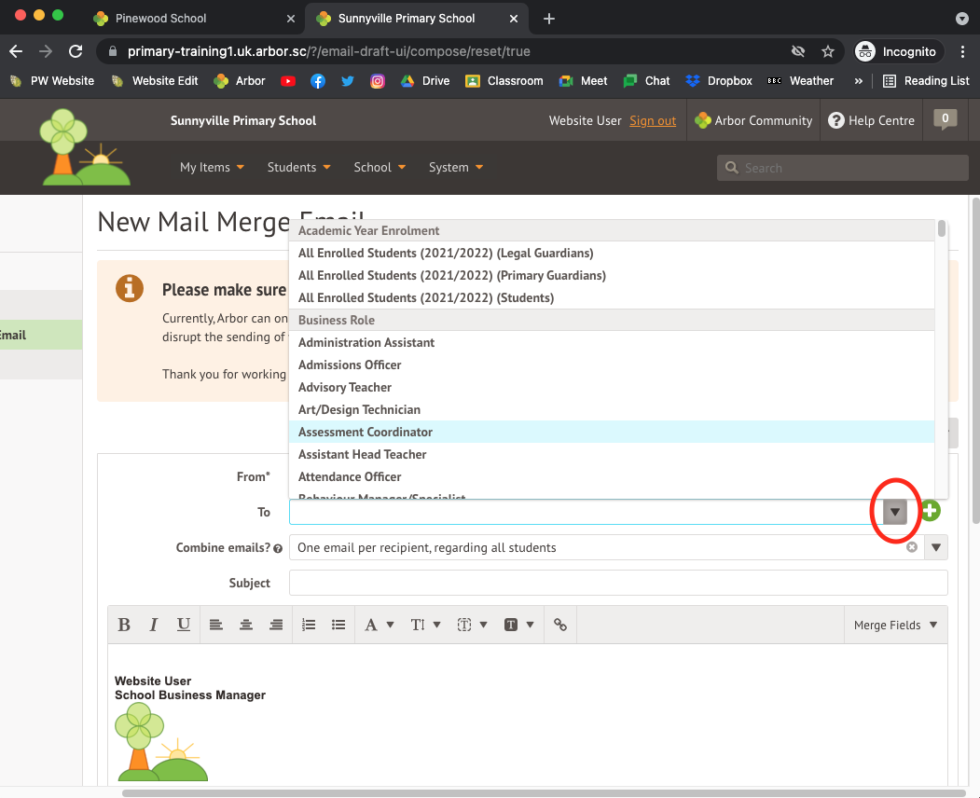The height and width of the screenshot is (798, 980).
Task: Click the insert link icon
Action: (560, 625)
